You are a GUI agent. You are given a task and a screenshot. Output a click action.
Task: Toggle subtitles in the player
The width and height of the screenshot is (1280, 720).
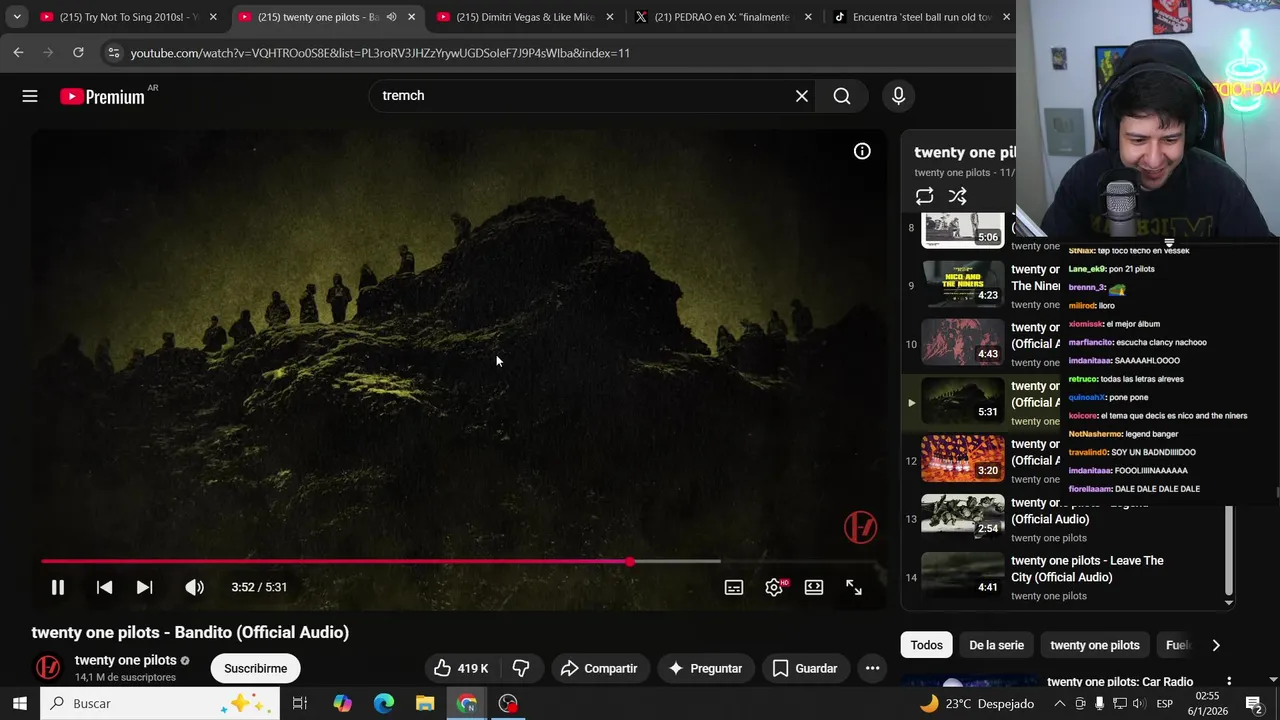click(734, 587)
